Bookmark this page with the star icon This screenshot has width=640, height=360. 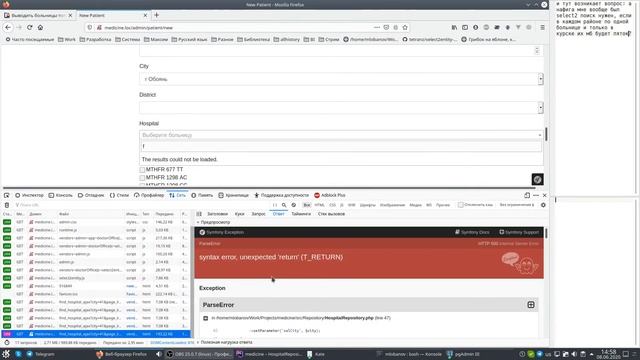(405, 27)
